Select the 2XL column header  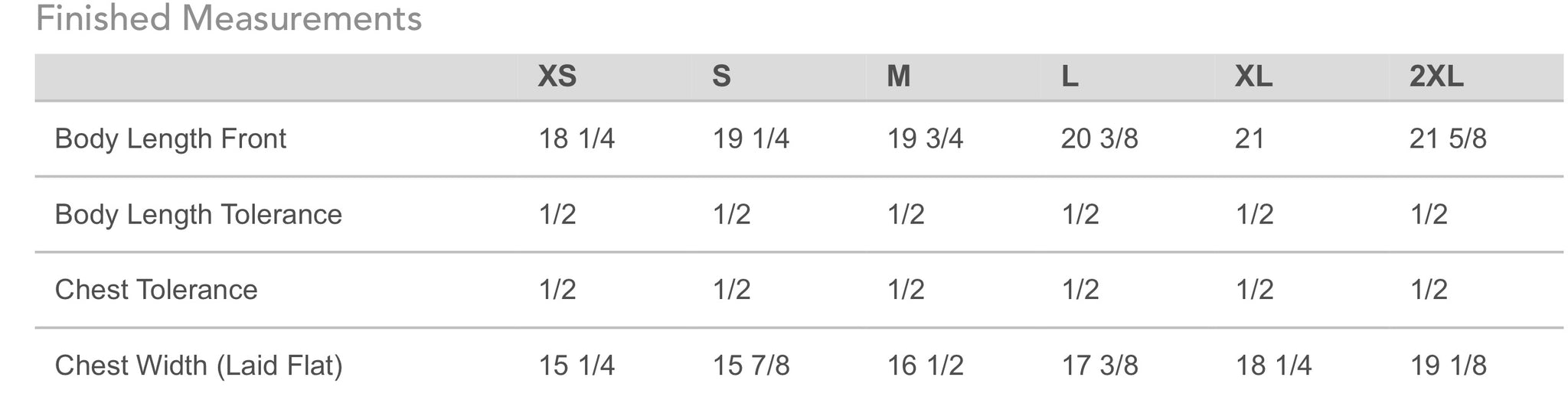point(1436,76)
